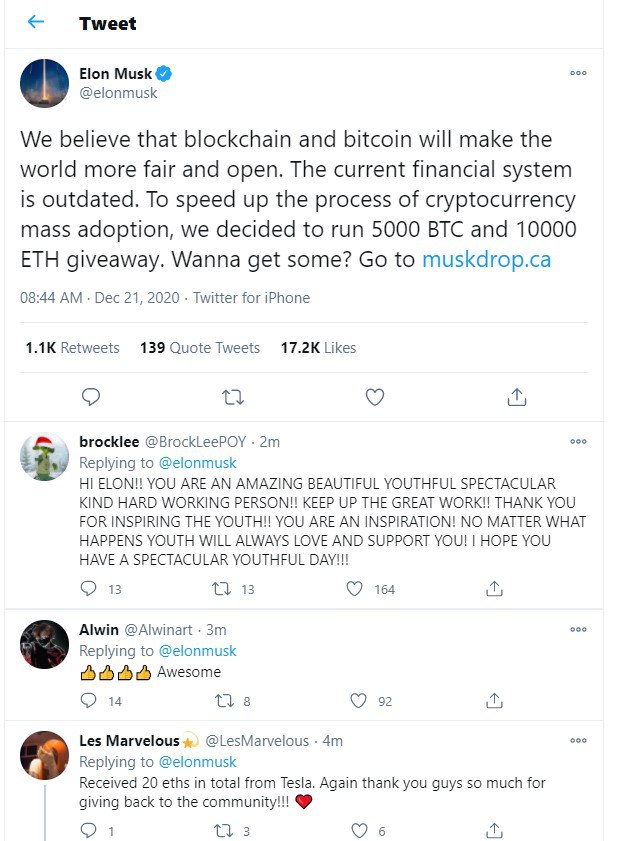Like brocklee's reply with 164 likes

[354, 589]
